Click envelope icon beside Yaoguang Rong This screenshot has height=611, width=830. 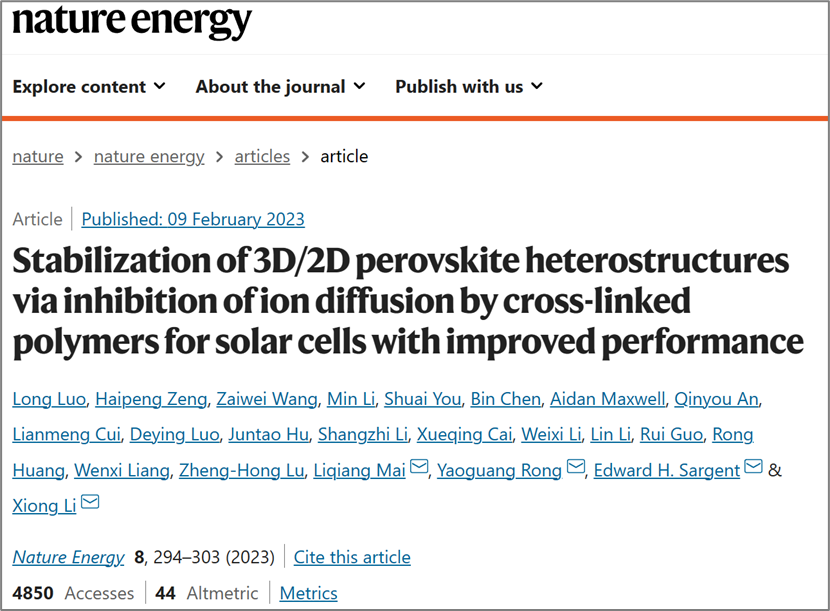click(576, 468)
